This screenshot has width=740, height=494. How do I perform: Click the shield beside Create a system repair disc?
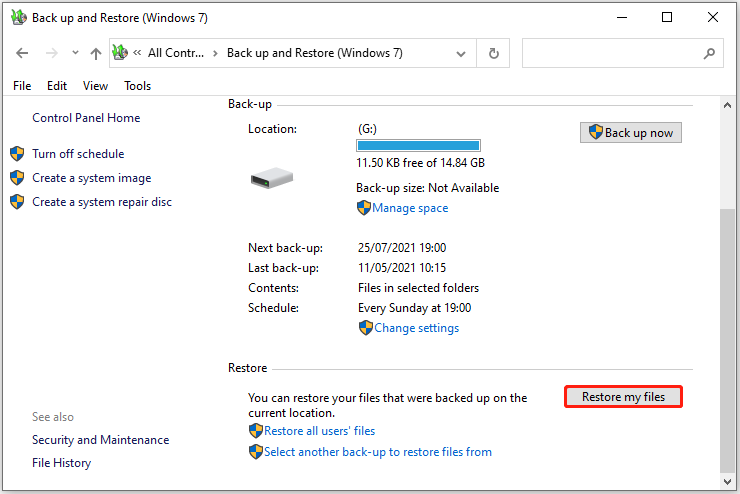coord(17,201)
